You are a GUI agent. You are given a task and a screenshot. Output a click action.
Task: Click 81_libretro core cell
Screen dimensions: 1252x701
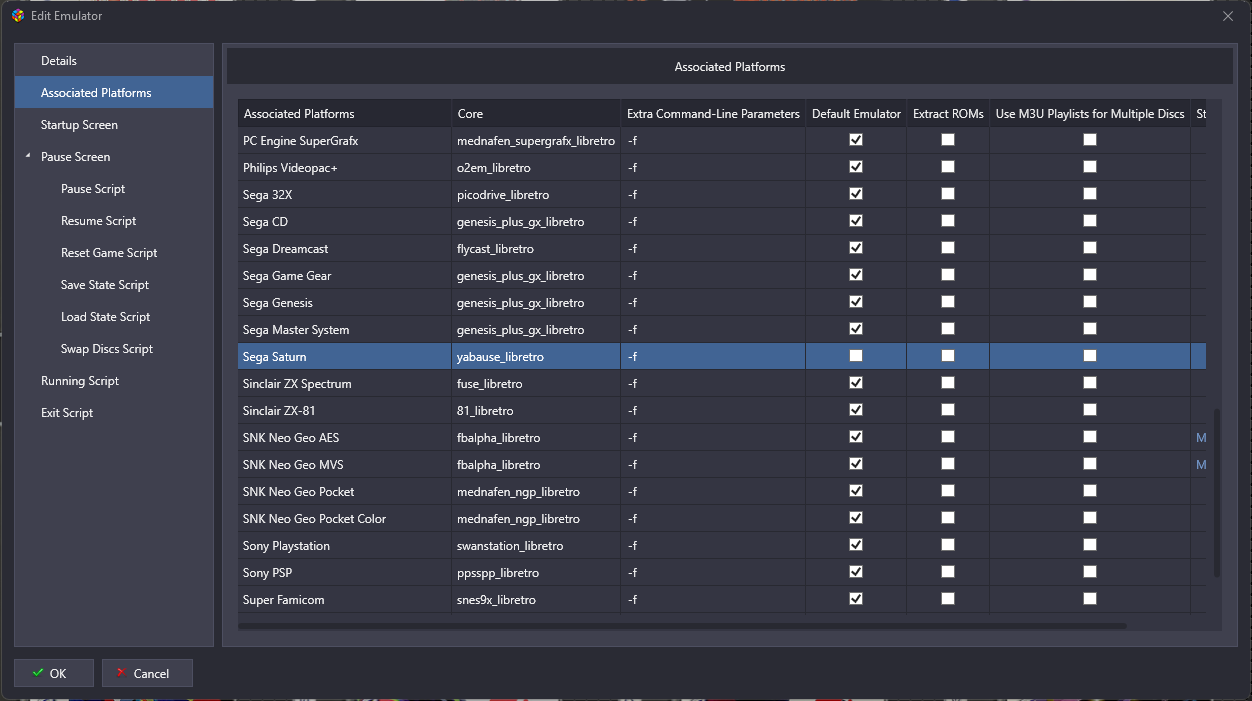pos(536,410)
